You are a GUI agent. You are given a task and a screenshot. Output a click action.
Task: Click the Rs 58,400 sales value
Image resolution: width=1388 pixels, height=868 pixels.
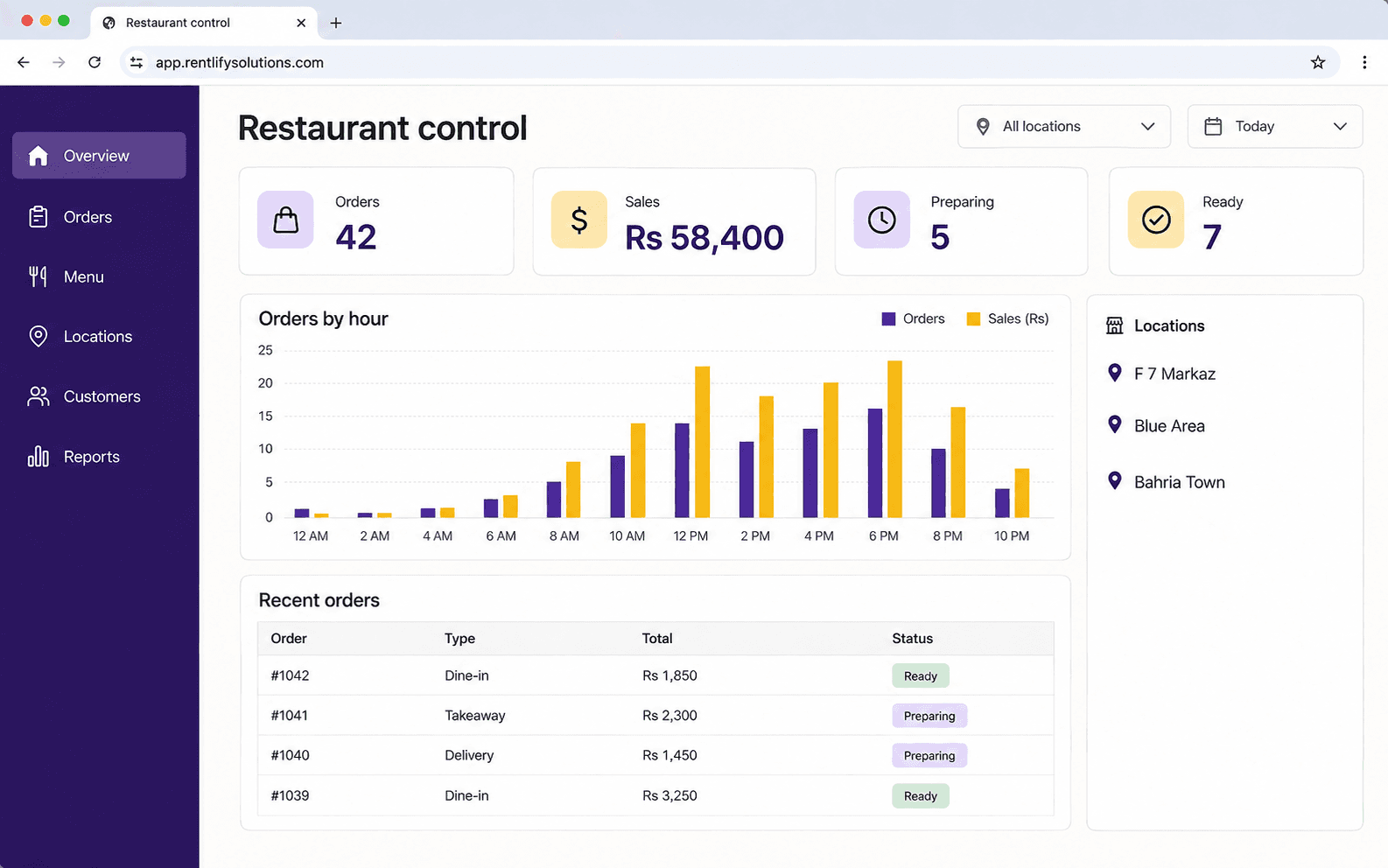click(x=705, y=238)
